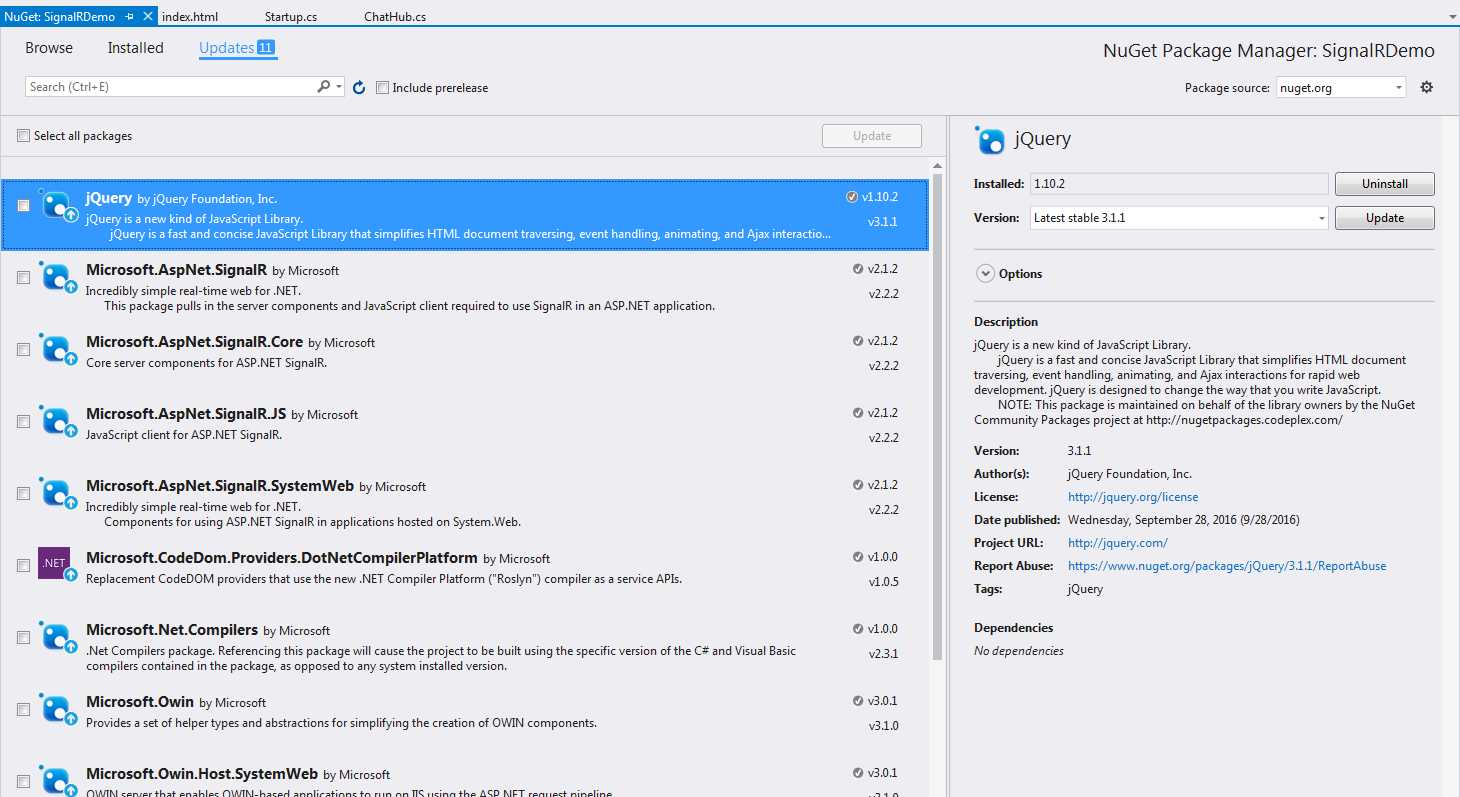Select the Microsoft.CodeDom.Providers.DotNetCompilerPlatform package title
The width and height of the screenshot is (1460, 797).
(282, 558)
